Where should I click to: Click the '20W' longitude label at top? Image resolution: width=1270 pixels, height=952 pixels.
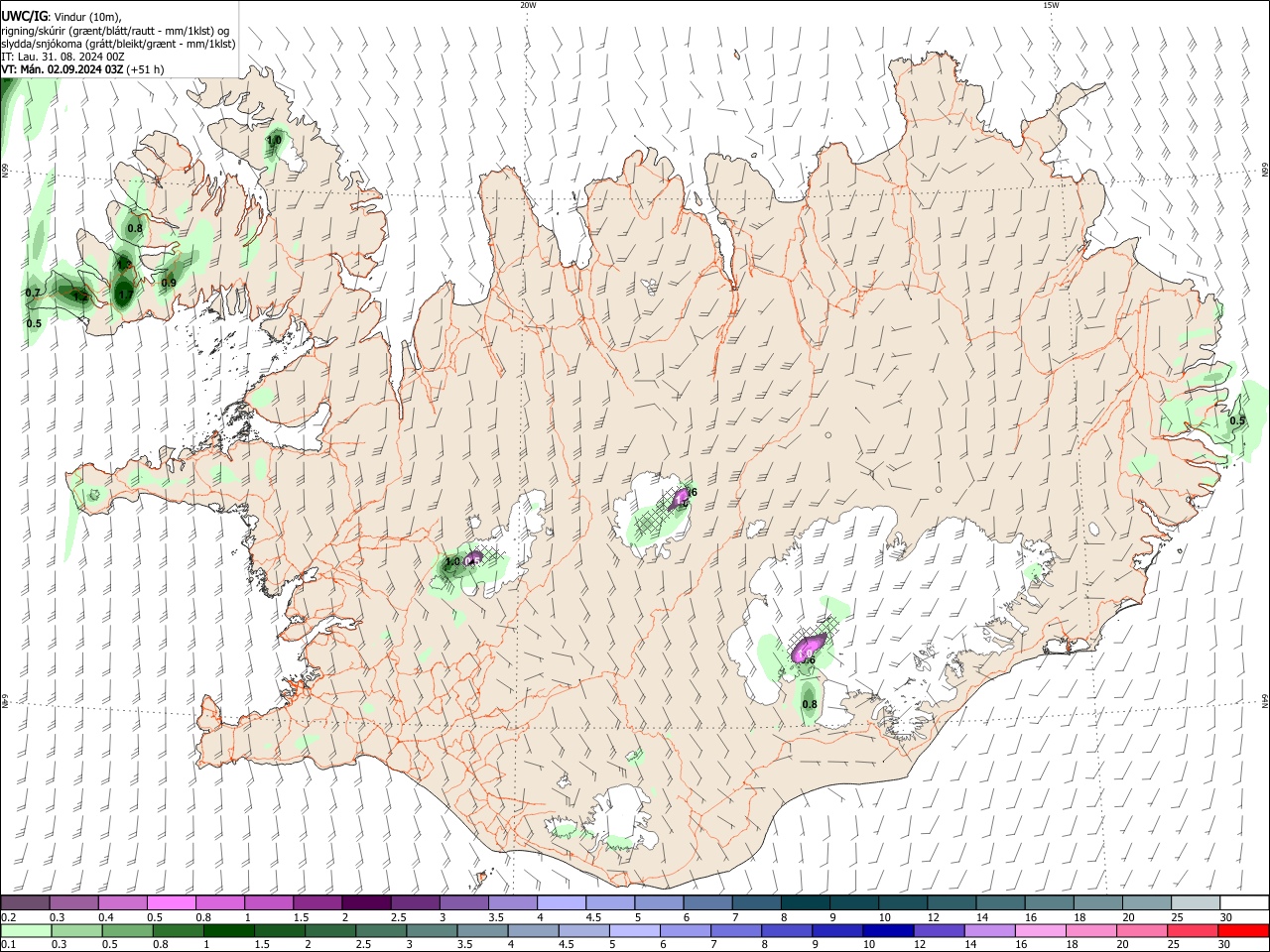528,5
